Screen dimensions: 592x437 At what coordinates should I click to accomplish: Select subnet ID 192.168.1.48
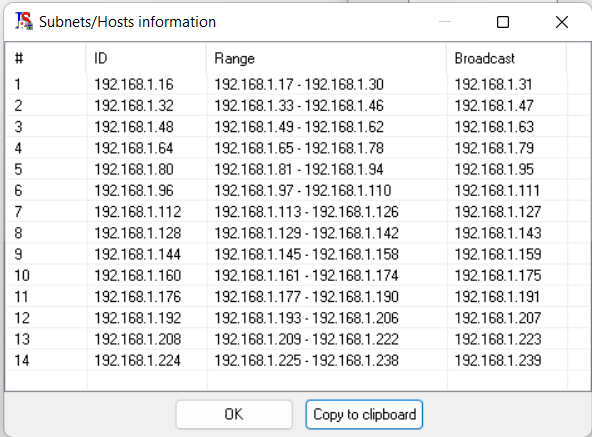pyautogui.click(x=134, y=127)
